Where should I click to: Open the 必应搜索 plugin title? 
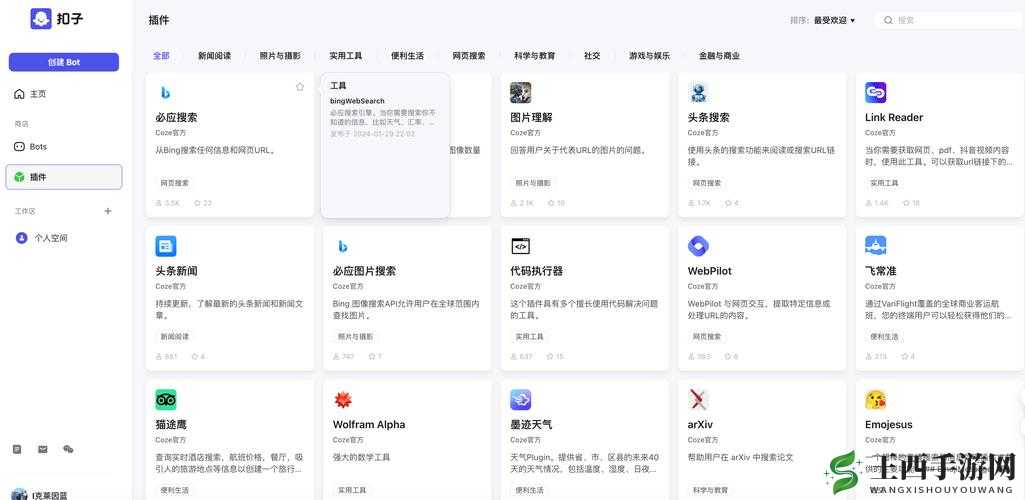(x=176, y=118)
